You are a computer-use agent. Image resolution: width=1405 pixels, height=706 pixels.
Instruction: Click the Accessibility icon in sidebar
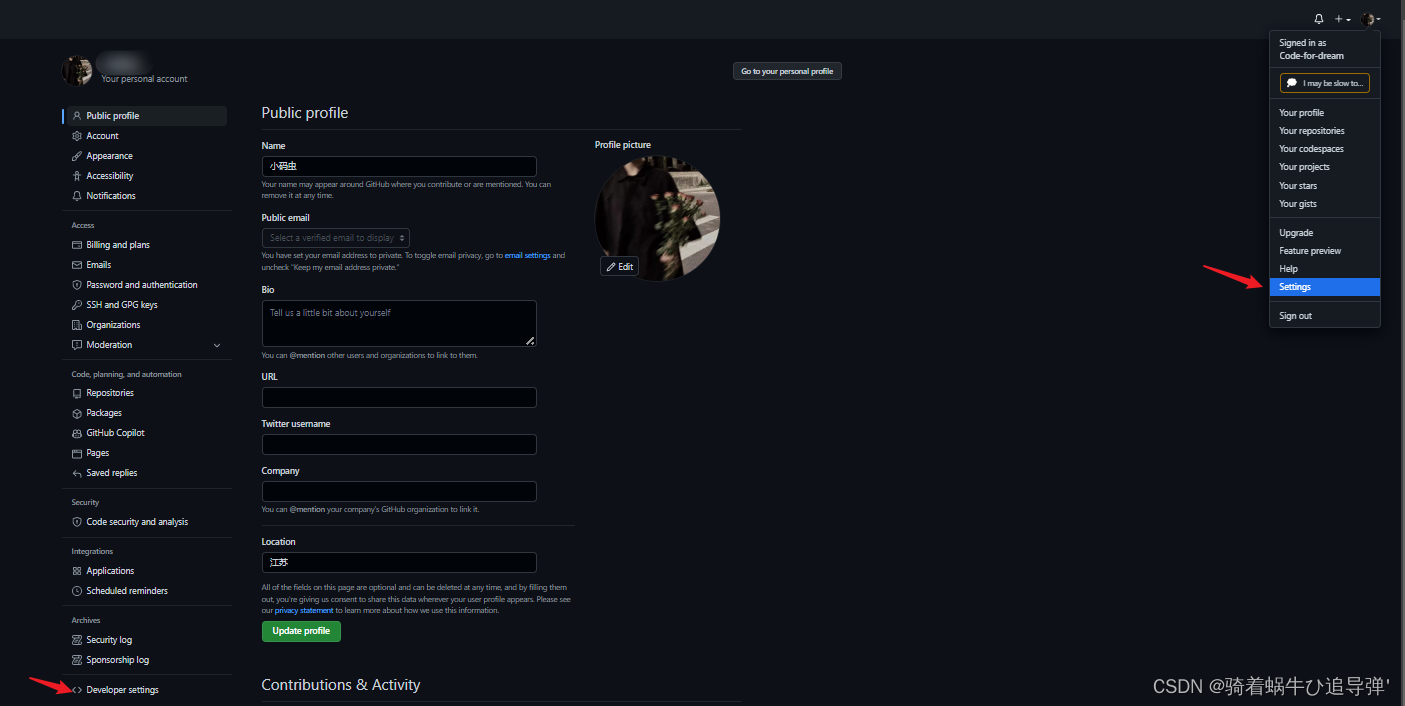click(77, 176)
